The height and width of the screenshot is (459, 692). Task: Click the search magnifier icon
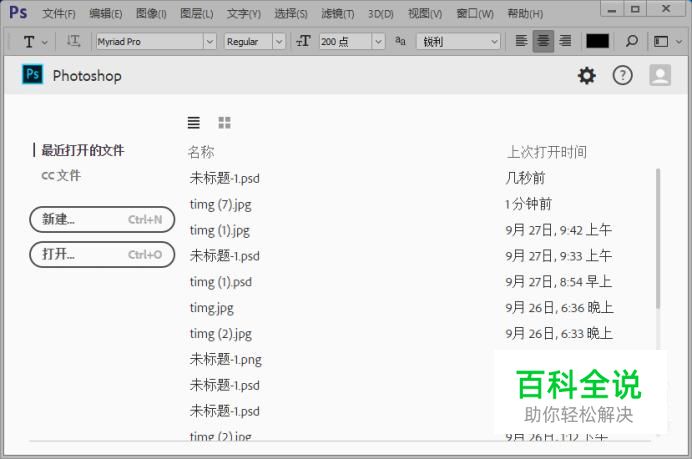632,41
